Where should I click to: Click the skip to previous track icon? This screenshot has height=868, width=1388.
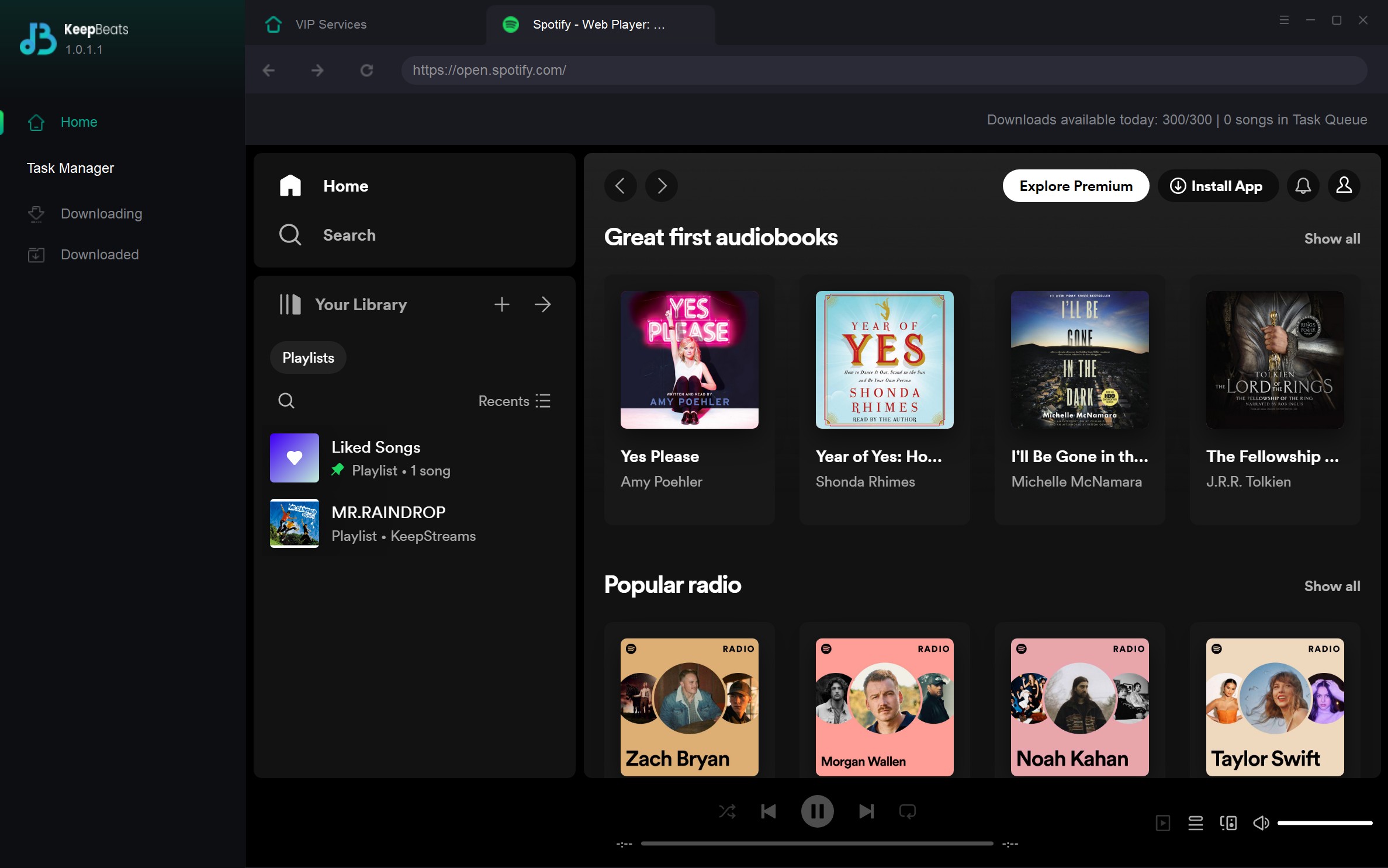(769, 812)
